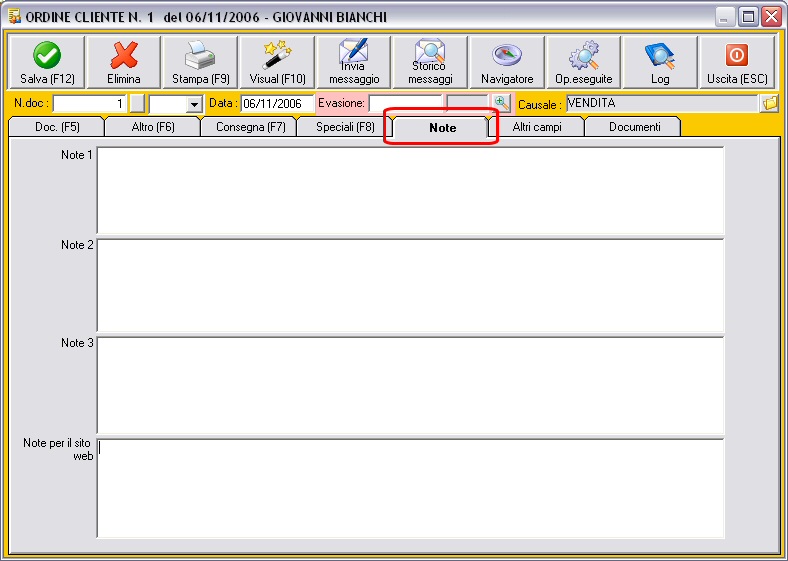The height and width of the screenshot is (561, 788).
Task: Minimize the Ordine Cliente window
Action: tap(724, 18)
